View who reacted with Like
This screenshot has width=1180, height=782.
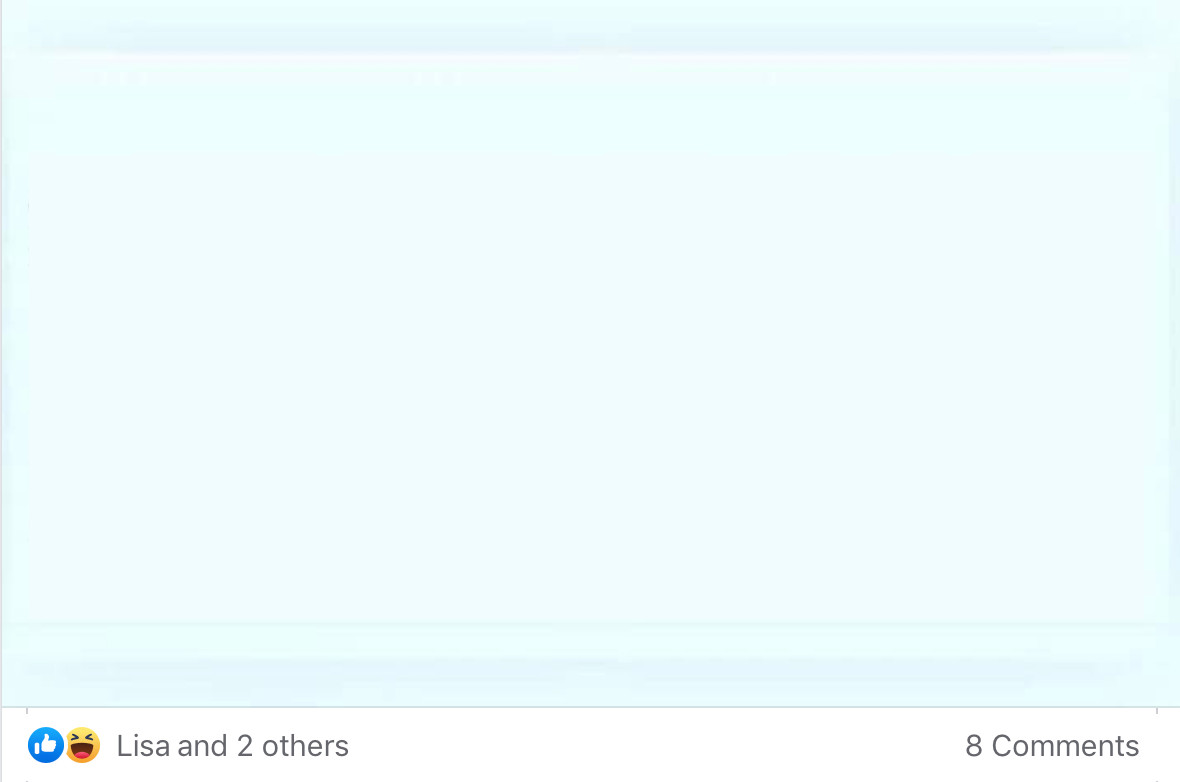[46, 745]
